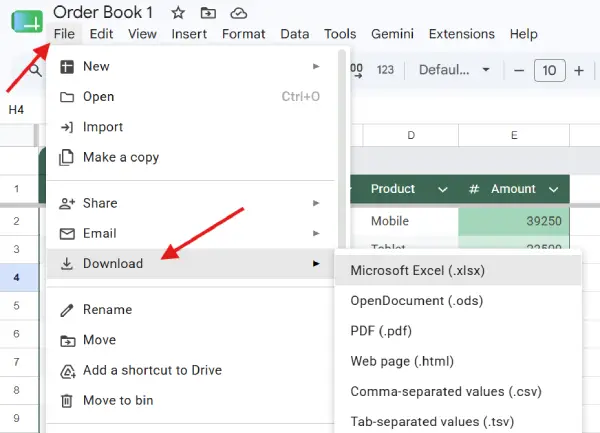Viewport: 600px width, 433px height.
Task: Choose Rename in the File menu
Action: click(191, 309)
